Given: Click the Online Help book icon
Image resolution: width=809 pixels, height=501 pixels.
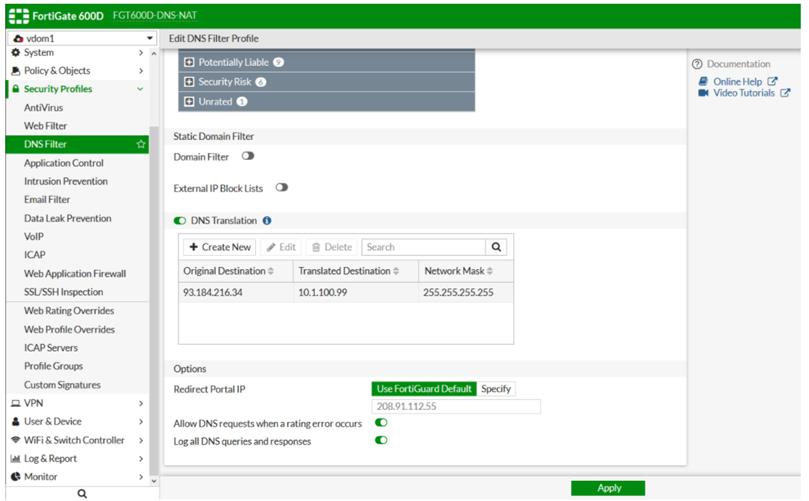Looking at the screenshot, I should (x=703, y=82).
